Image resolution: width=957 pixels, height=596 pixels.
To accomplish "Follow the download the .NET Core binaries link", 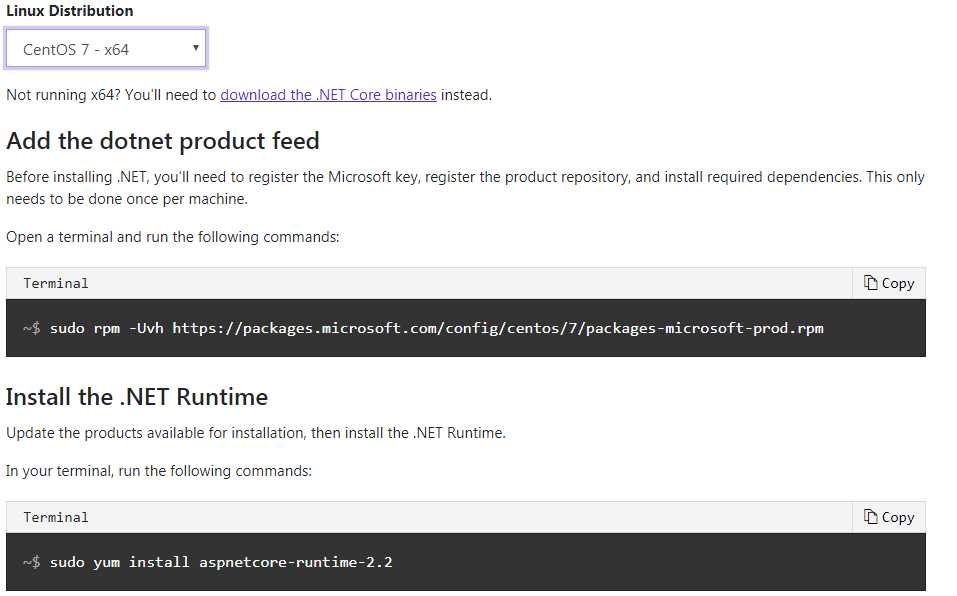I will (328, 95).
